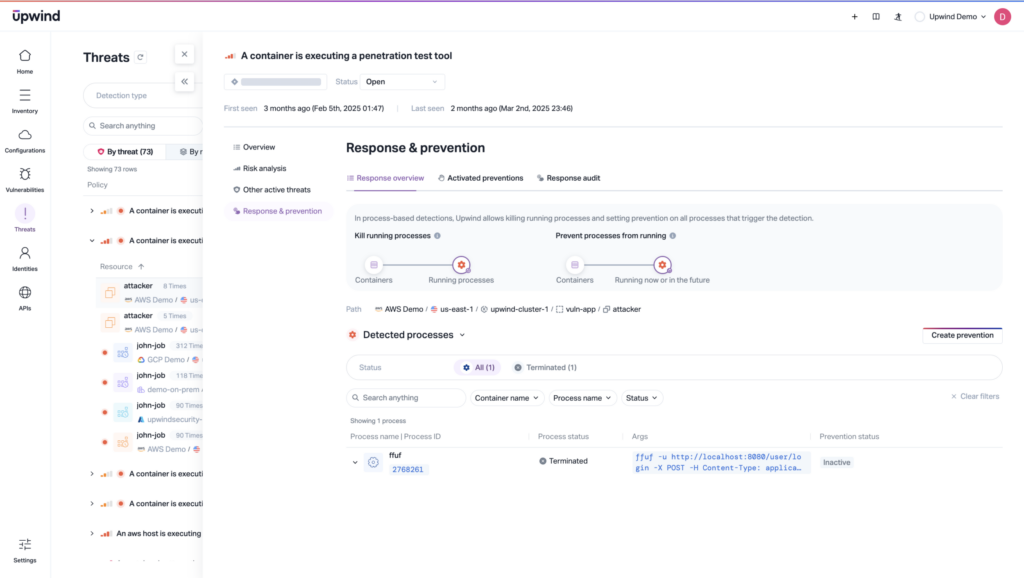
Task: Click info icon next to Kill running processes
Action: click(438, 236)
